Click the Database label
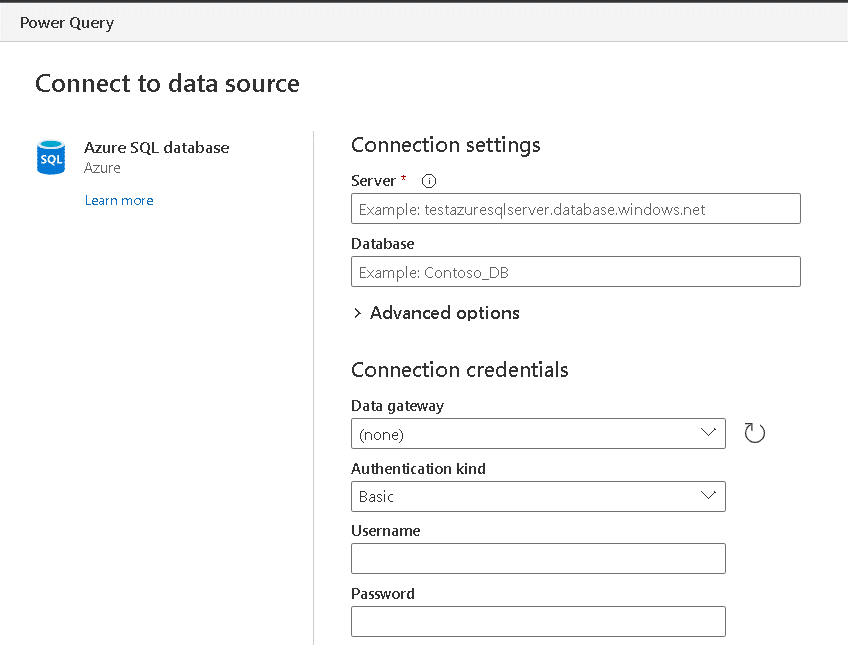Screen dimensions: 848x645 383,244
